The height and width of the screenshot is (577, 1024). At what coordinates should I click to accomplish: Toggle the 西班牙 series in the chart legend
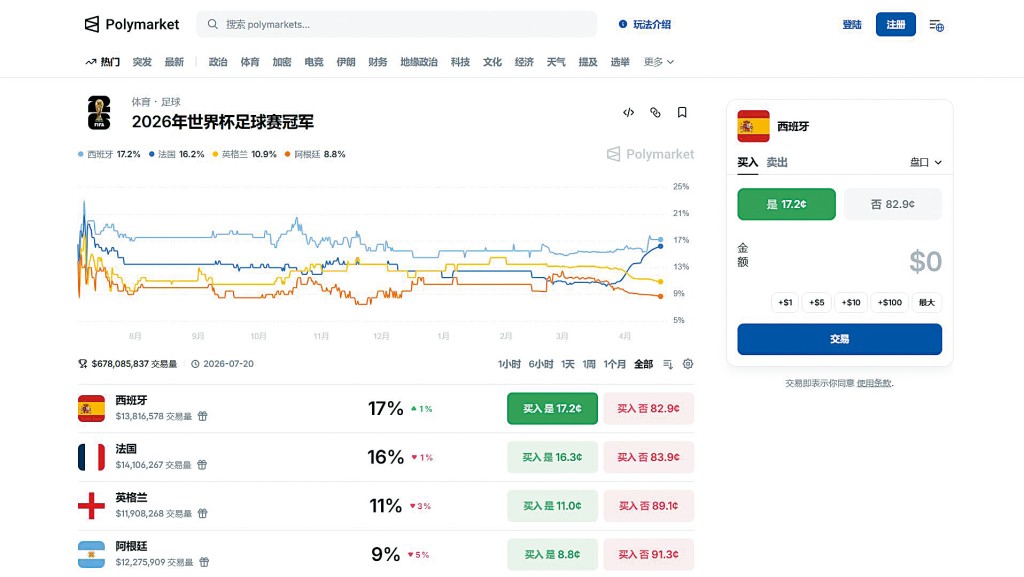(x=100, y=155)
